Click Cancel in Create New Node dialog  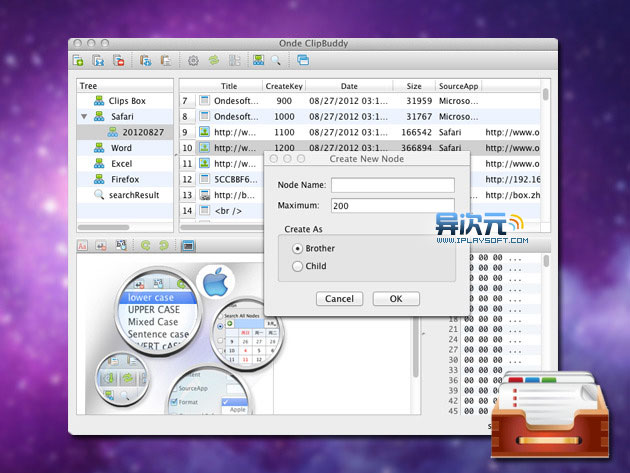(x=340, y=299)
